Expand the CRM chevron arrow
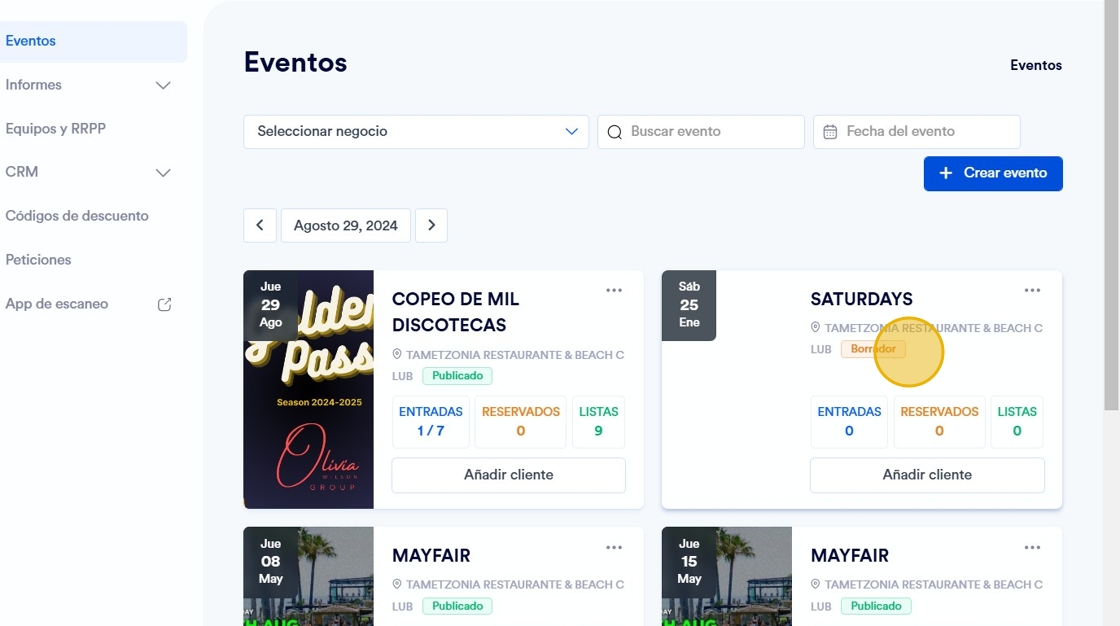Image resolution: width=1120 pixels, height=626 pixels. (163, 173)
